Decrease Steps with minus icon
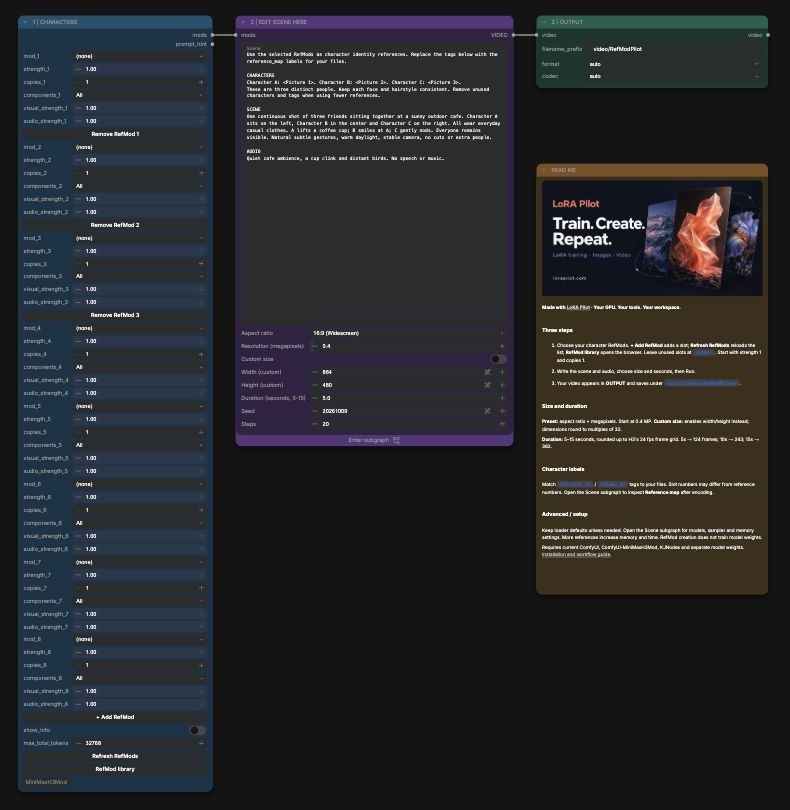790x810 pixels. (x=315, y=424)
